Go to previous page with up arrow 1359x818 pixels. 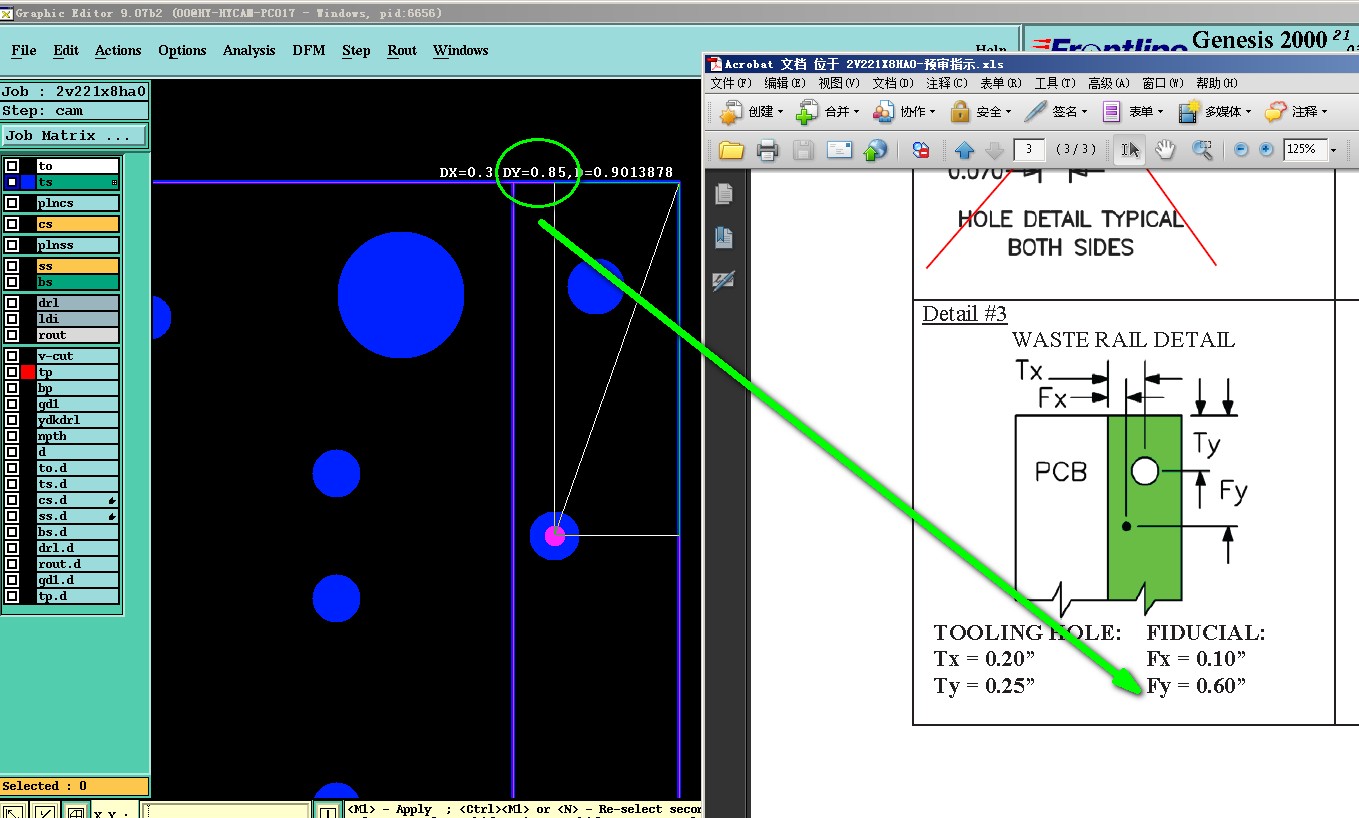[x=964, y=150]
